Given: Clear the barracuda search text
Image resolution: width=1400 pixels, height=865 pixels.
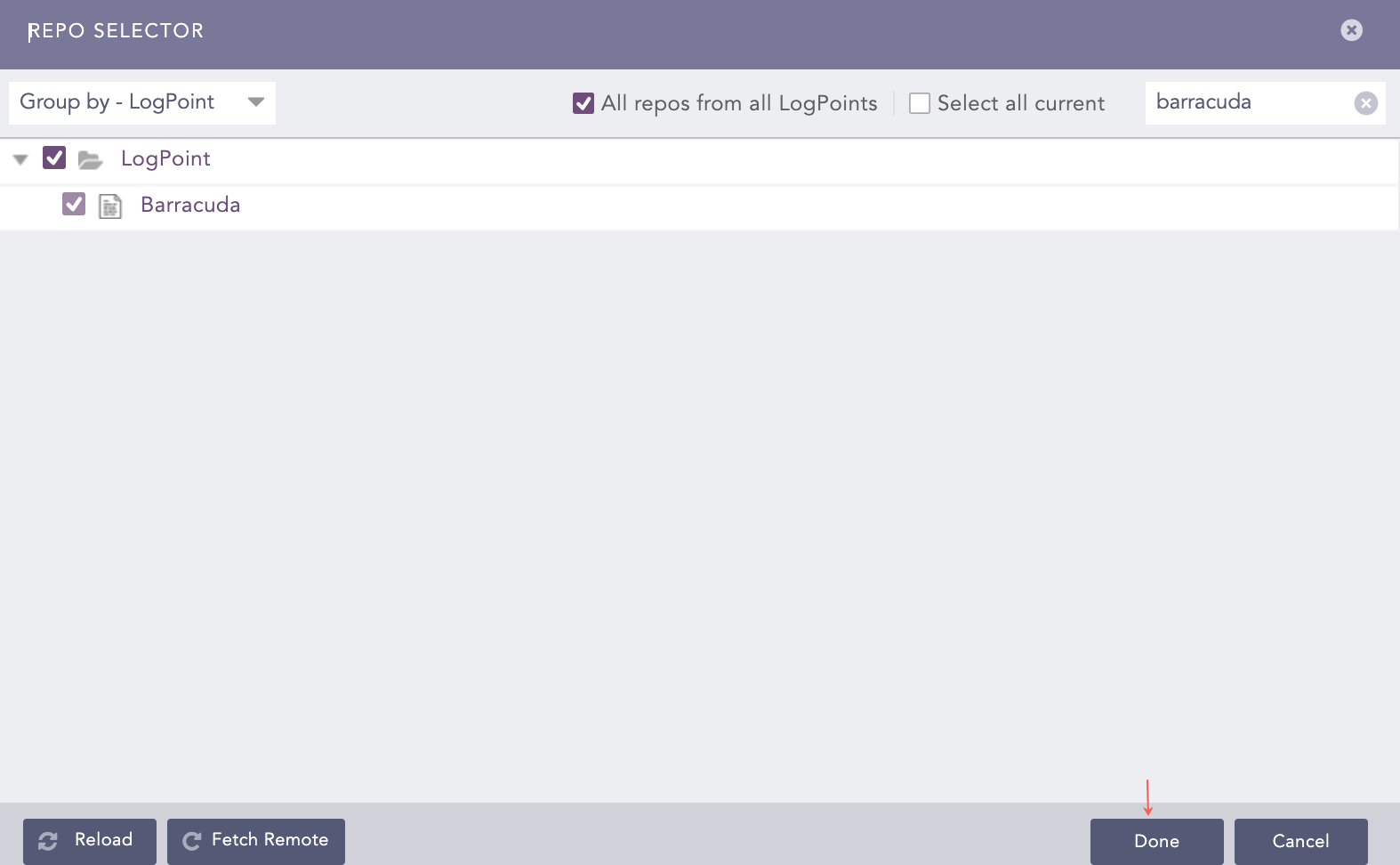Looking at the screenshot, I should point(1365,103).
